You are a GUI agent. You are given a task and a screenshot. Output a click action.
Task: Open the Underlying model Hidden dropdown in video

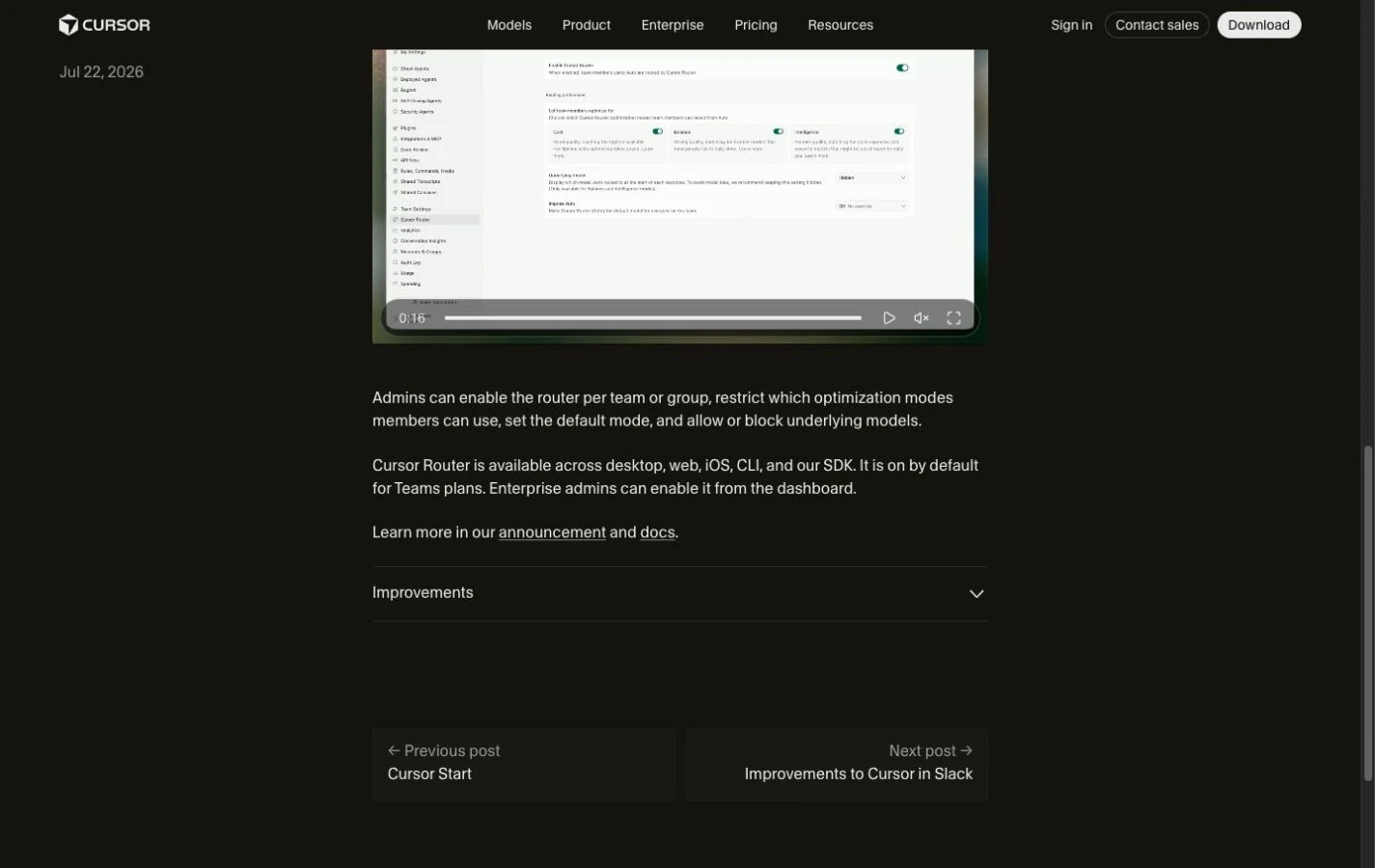tap(872, 177)
